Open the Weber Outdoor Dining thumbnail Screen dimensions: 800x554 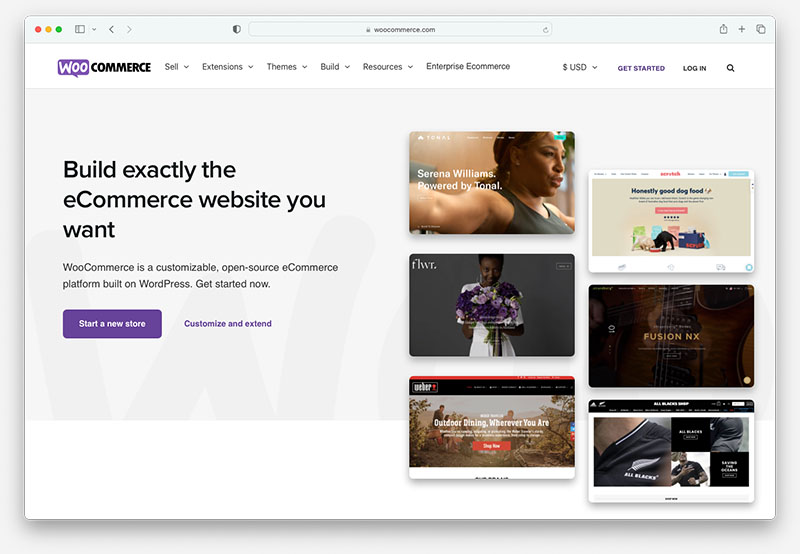pyautogui.click(x=492, y=427)
